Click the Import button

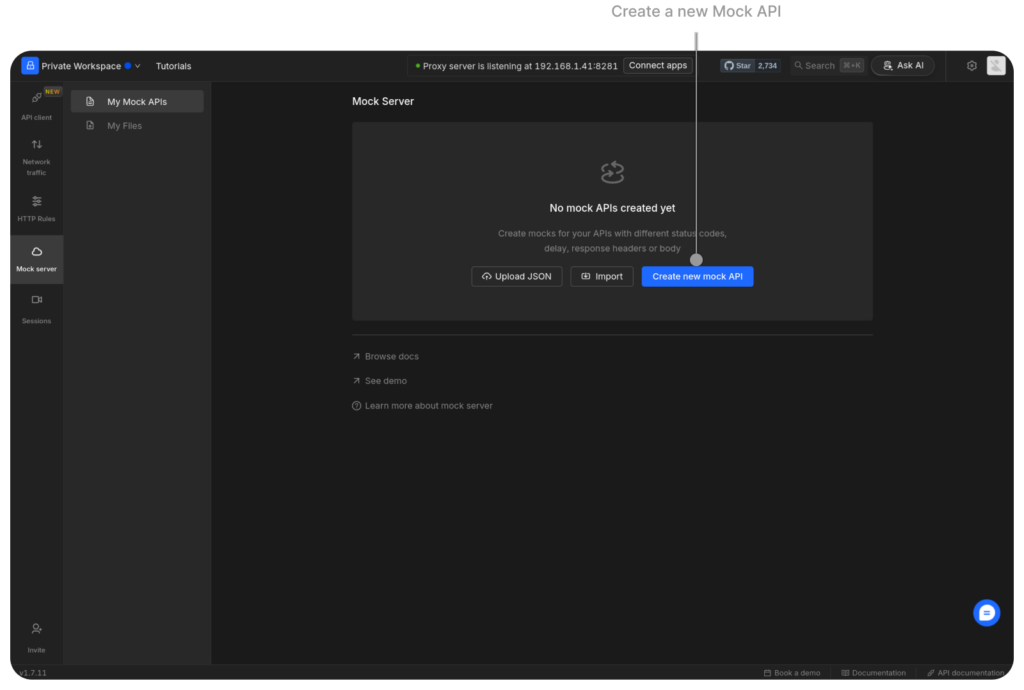(601, 276)
